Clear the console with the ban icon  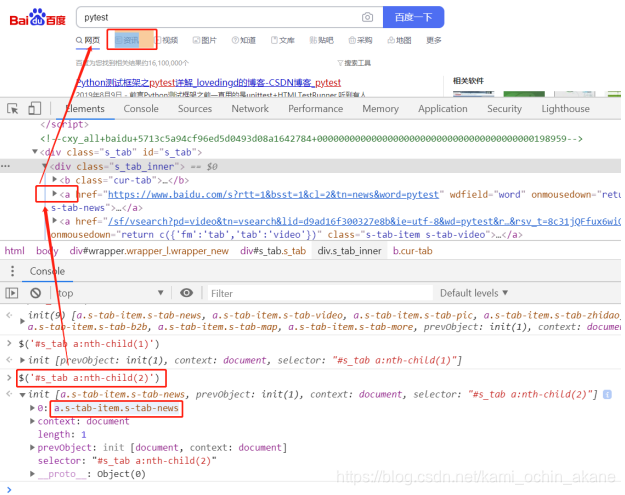(35, 293)
